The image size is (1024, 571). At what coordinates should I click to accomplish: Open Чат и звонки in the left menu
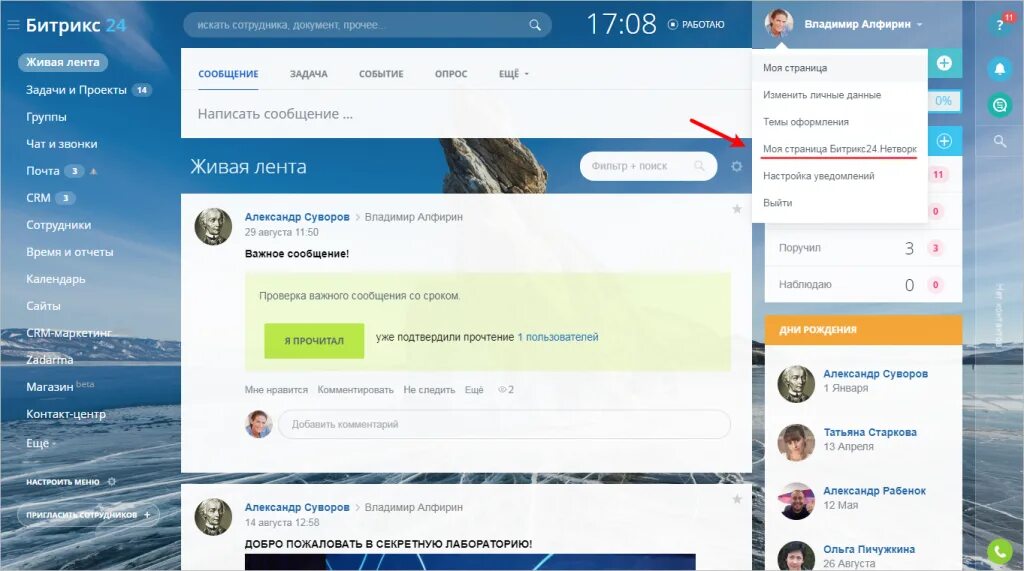61,144
